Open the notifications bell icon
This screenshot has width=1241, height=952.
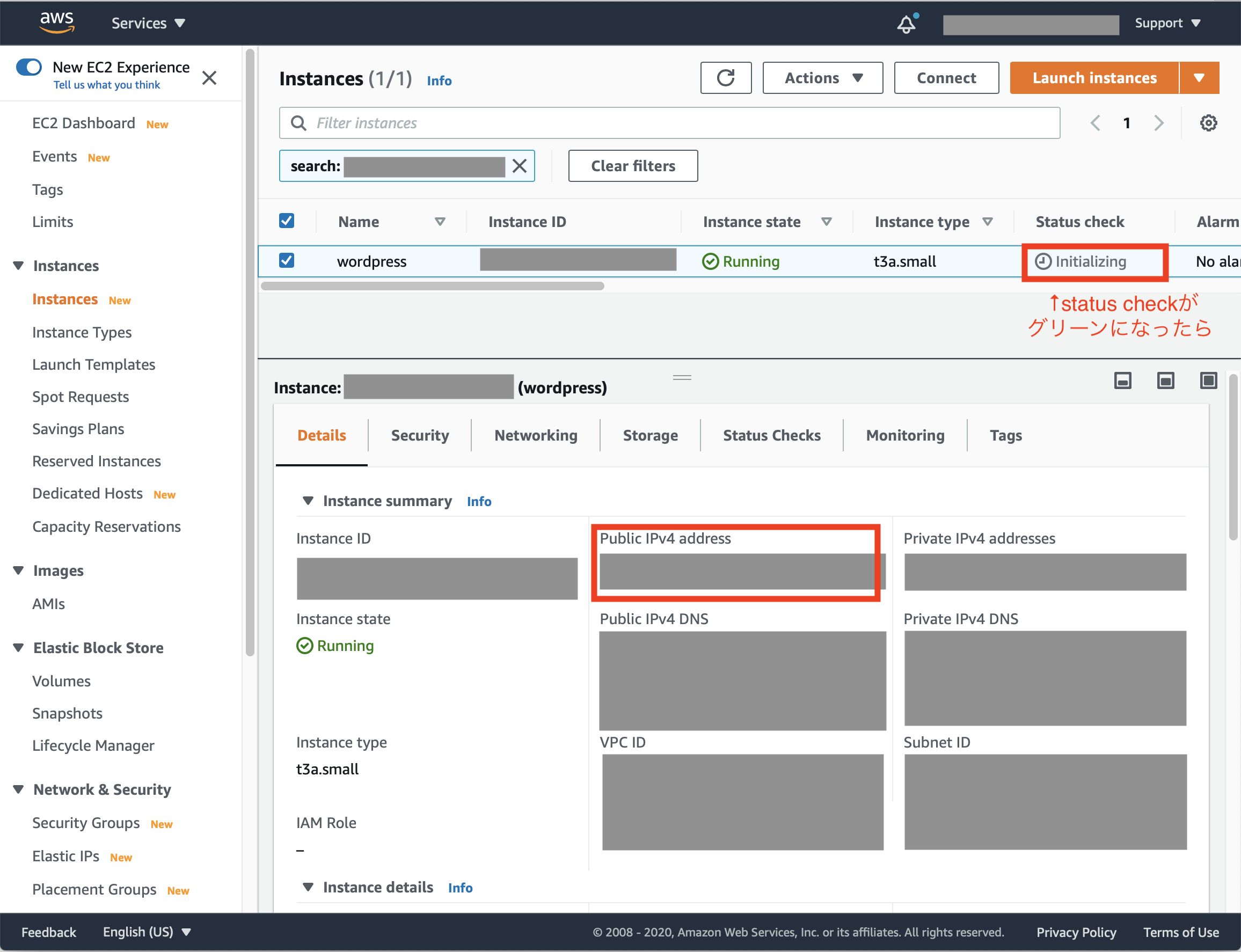coord(907,24)
